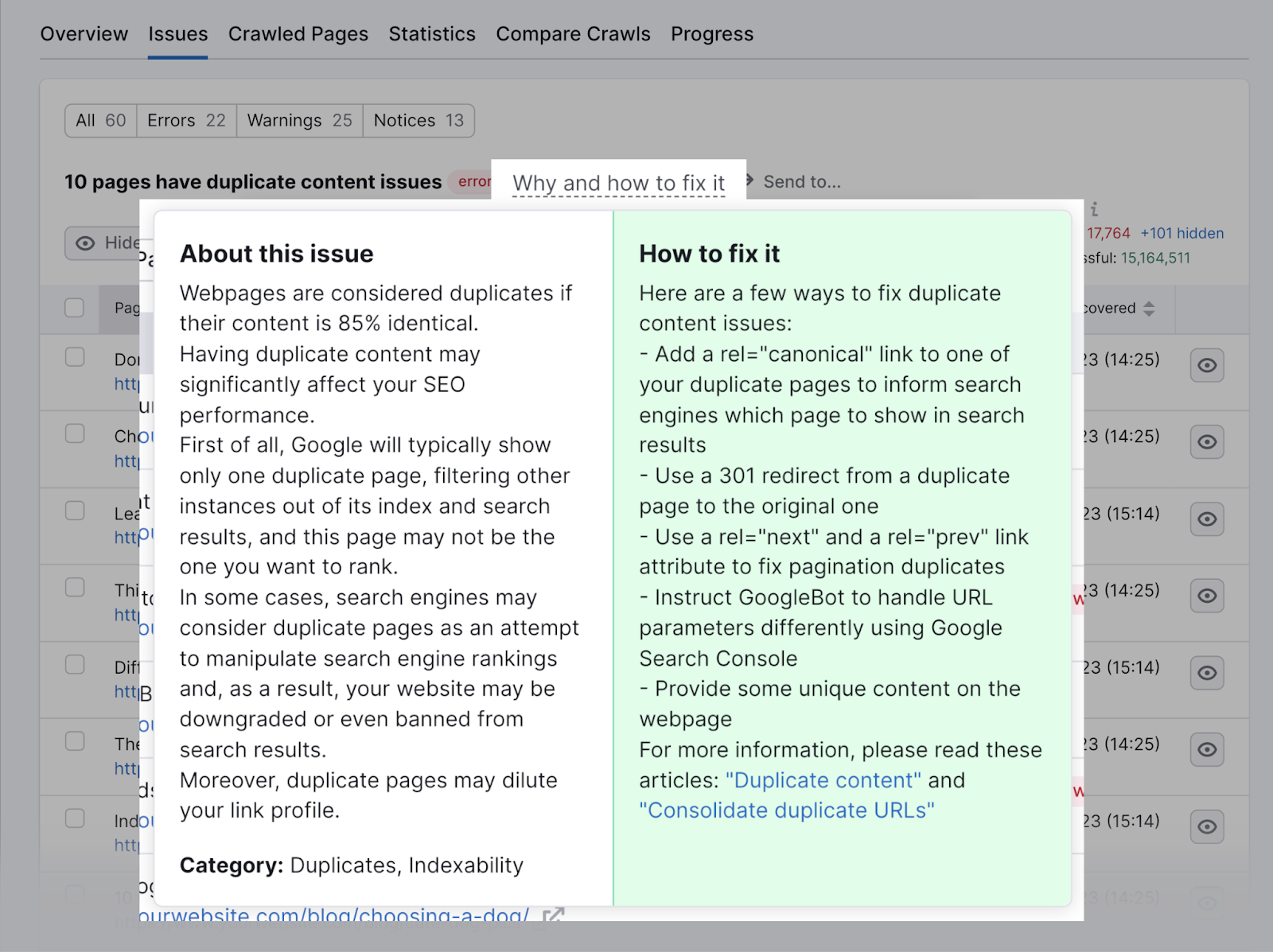Filter issues by Errors 22
The image size is (1273, 952).
[185, 120]
